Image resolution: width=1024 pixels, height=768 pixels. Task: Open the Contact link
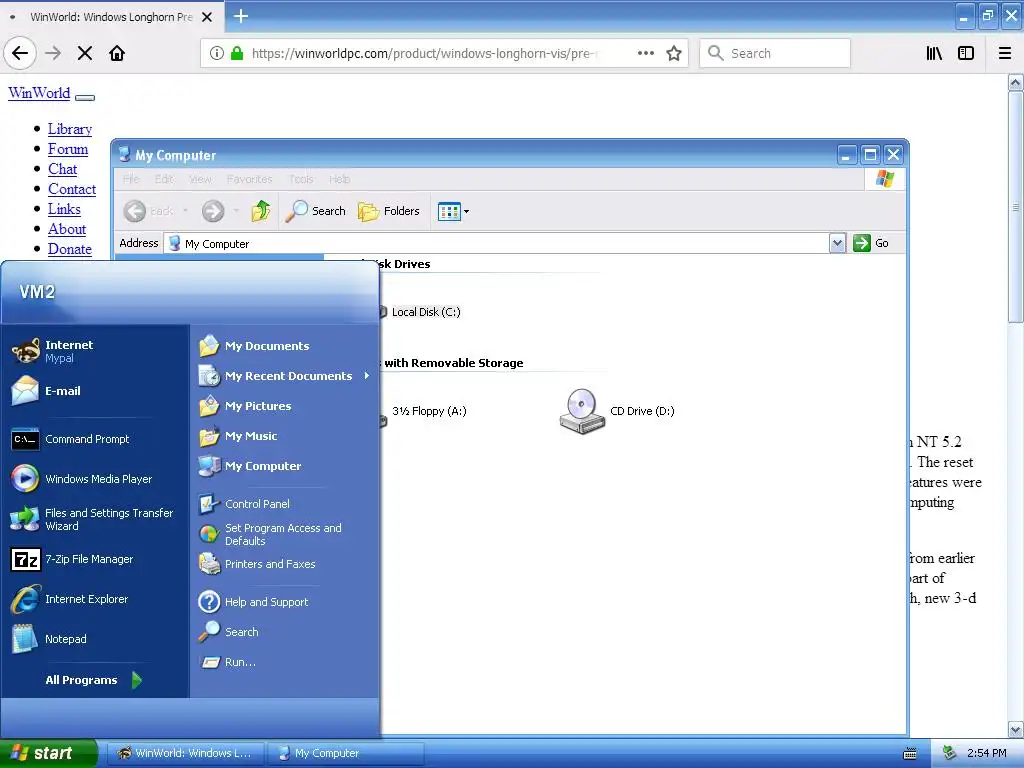click(72, 189)
